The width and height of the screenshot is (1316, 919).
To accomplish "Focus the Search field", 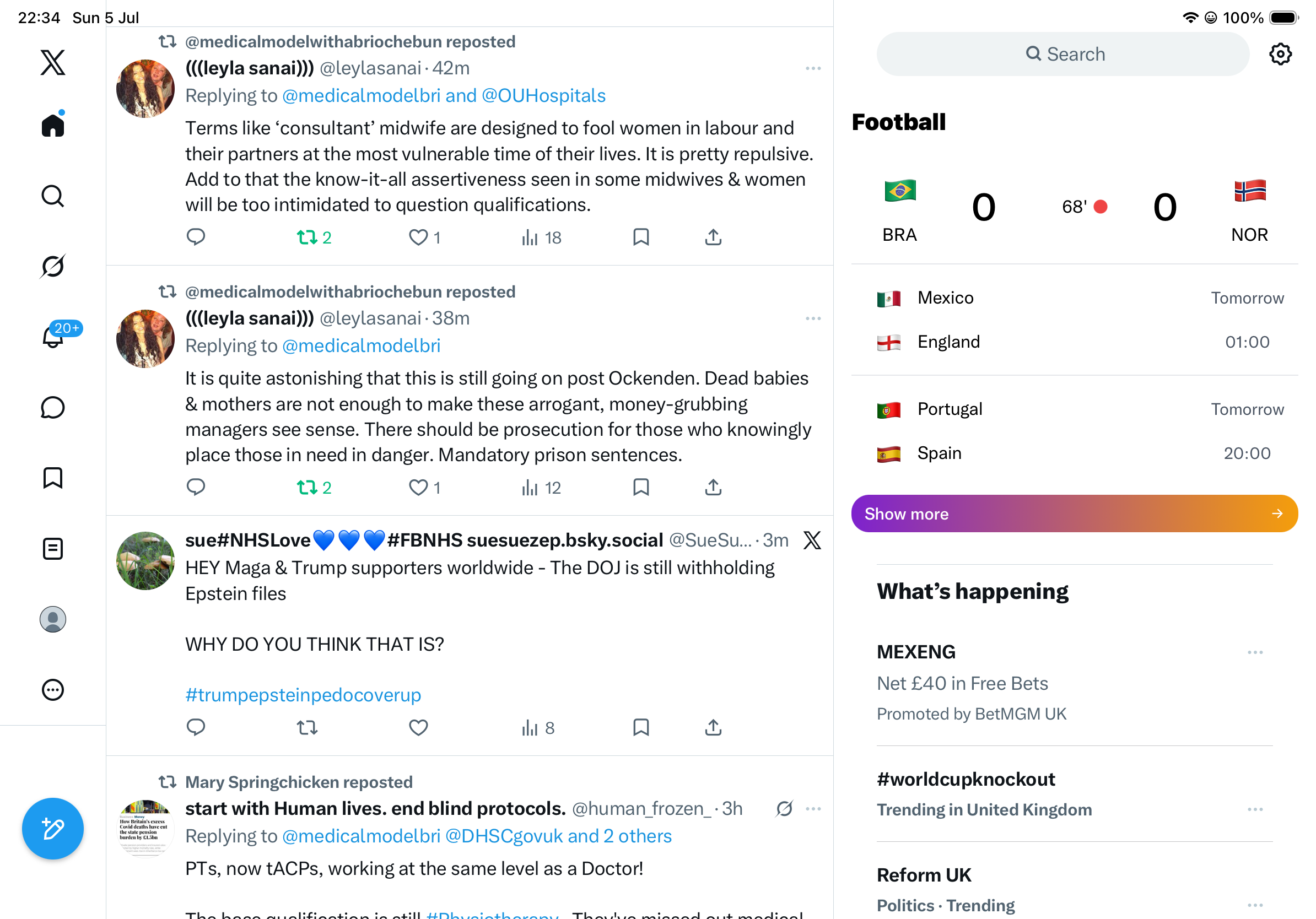I will (1062, 55).
